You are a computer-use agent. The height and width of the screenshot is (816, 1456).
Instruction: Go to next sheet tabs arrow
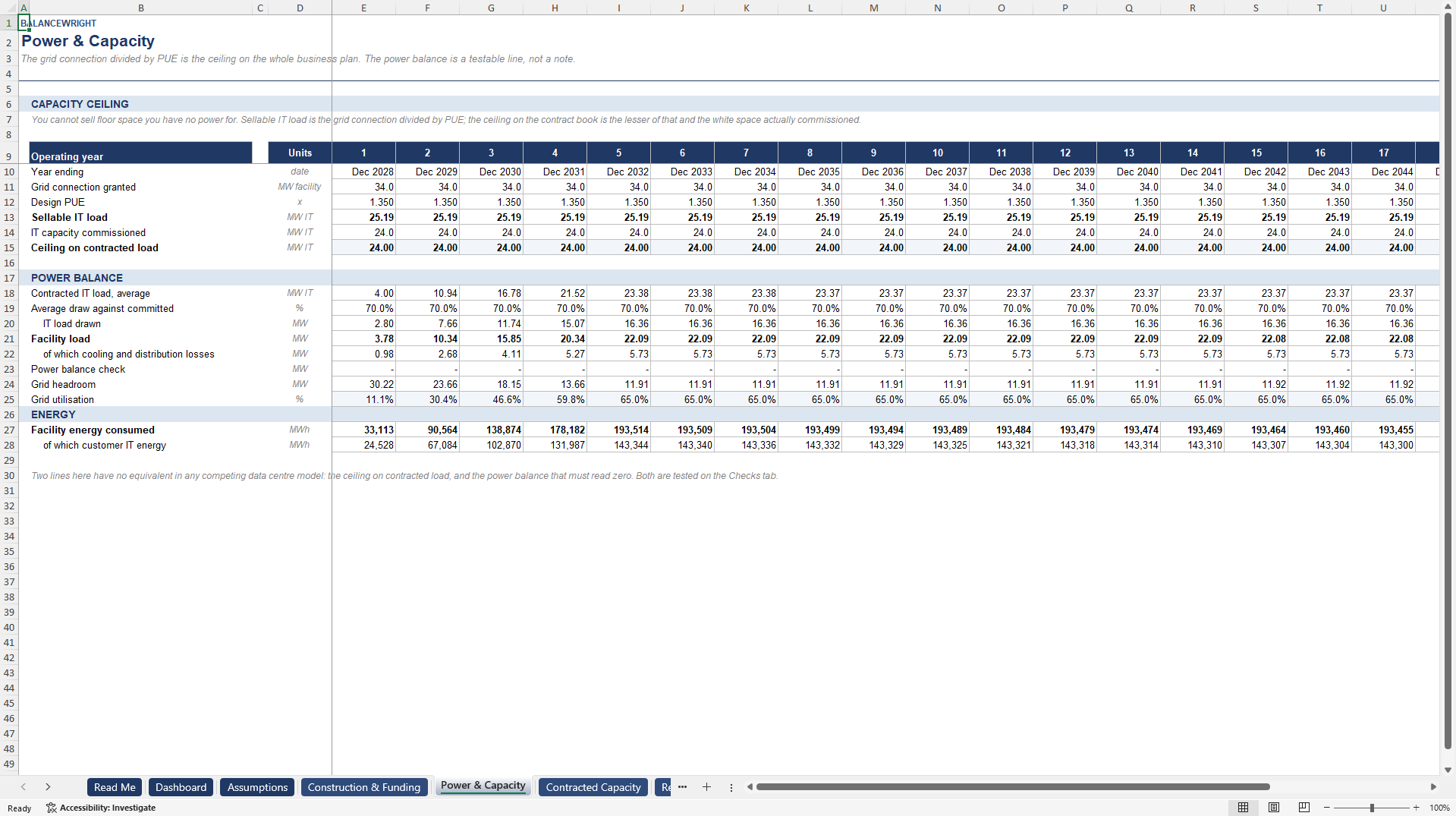48,787
